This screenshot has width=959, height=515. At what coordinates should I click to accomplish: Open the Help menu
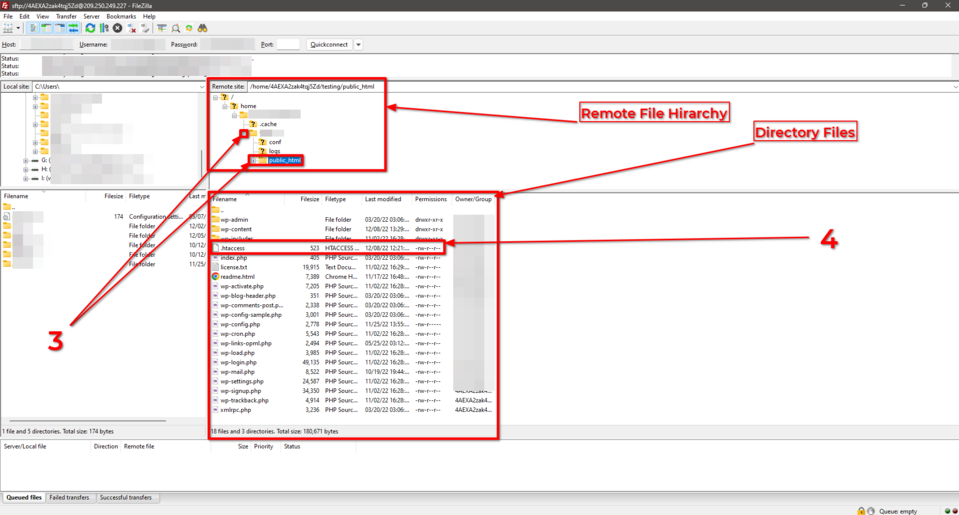(149, 17)
